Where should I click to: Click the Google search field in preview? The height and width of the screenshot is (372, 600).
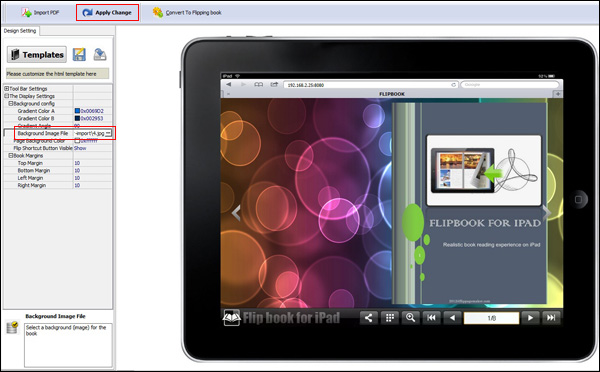point(510,85)
